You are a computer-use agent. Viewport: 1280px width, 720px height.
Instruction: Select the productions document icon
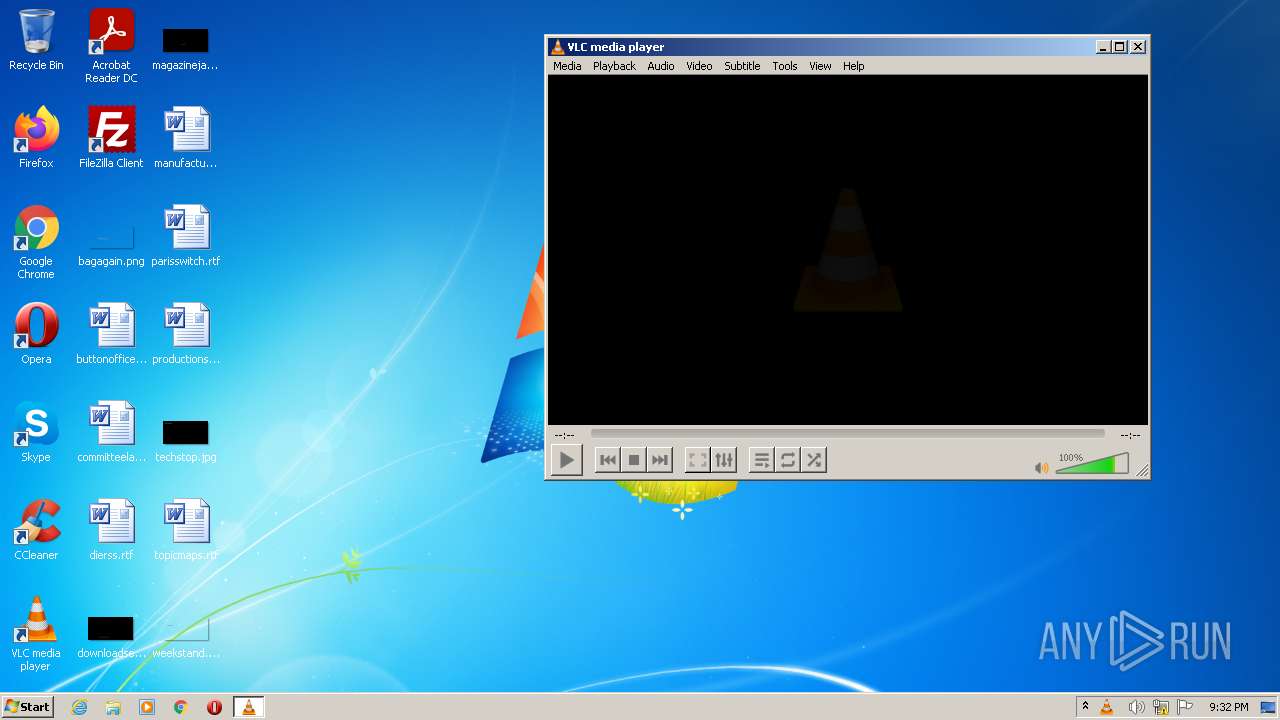(186, 334)
